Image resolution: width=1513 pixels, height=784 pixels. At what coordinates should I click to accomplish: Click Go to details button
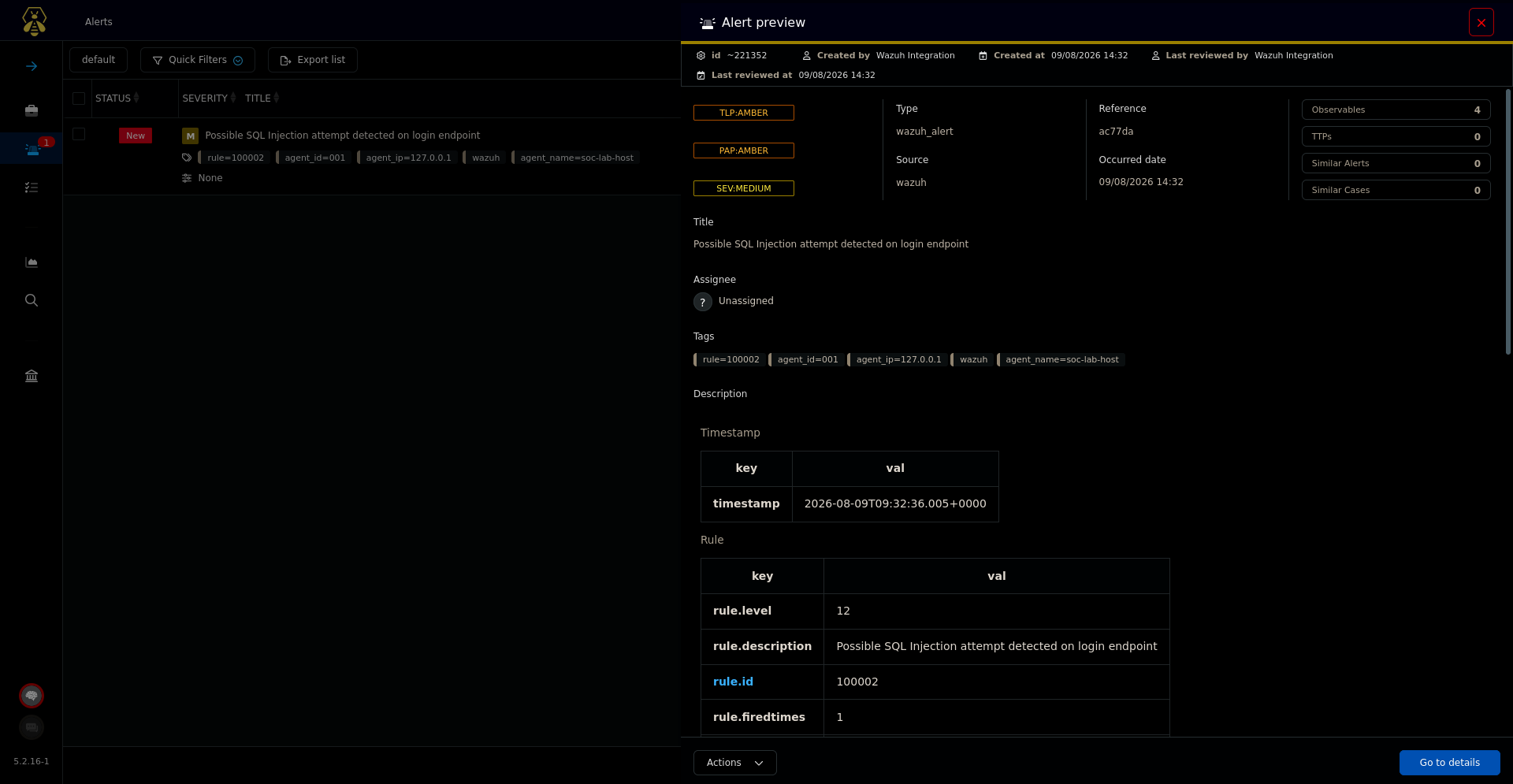(1450, 763)
